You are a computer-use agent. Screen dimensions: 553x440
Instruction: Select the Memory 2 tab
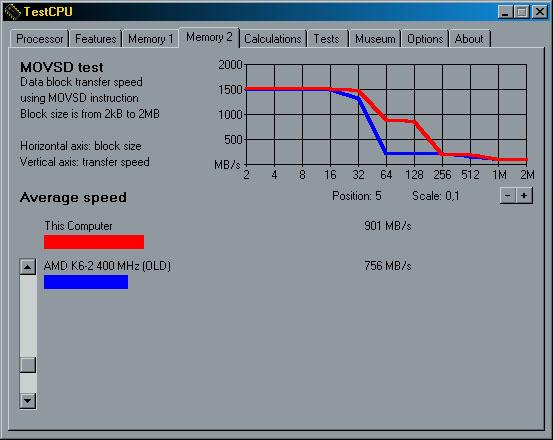209,37
